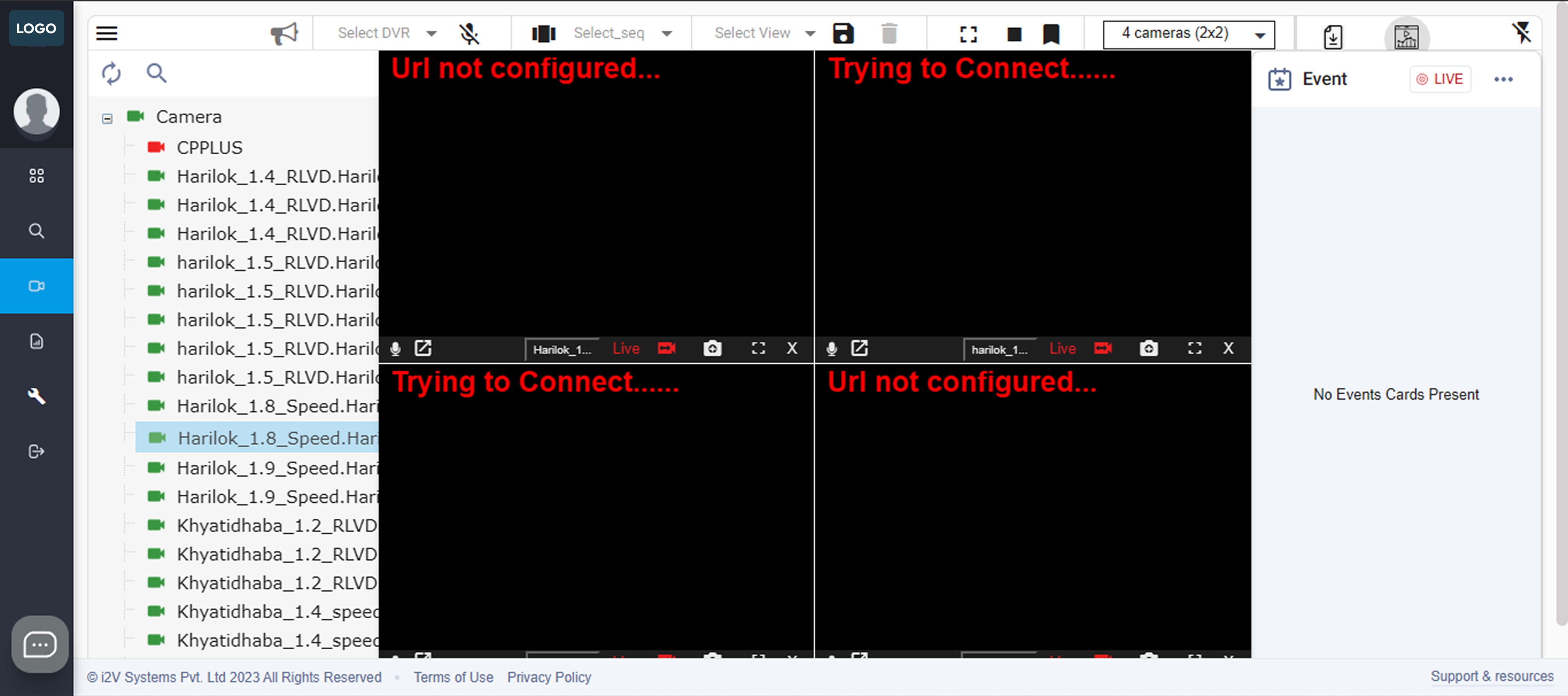Image resolution: width=1568 pixels, height=696 pixels.
Task: Open the Terms of Use link
Action: [x=453, y=677]
